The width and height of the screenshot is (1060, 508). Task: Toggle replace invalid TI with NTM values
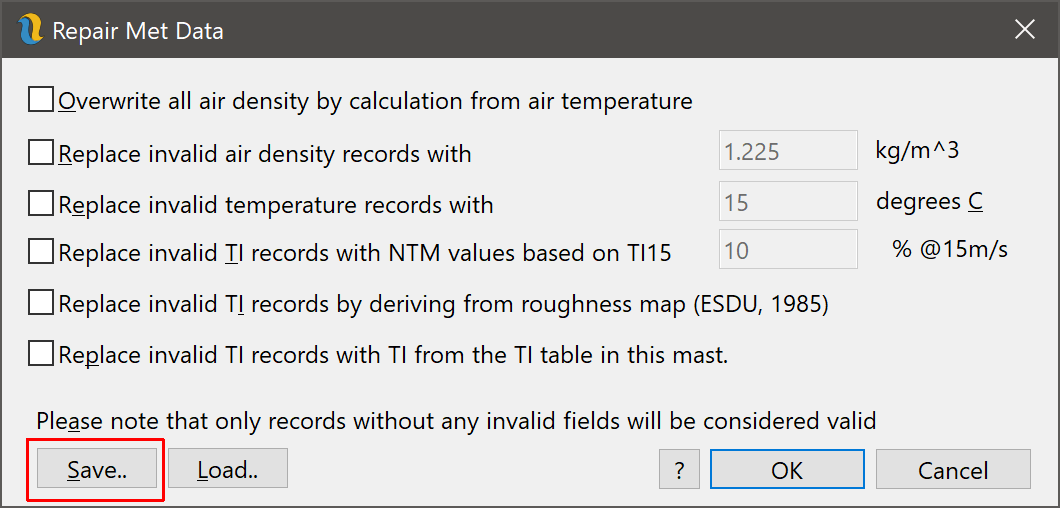41,252
